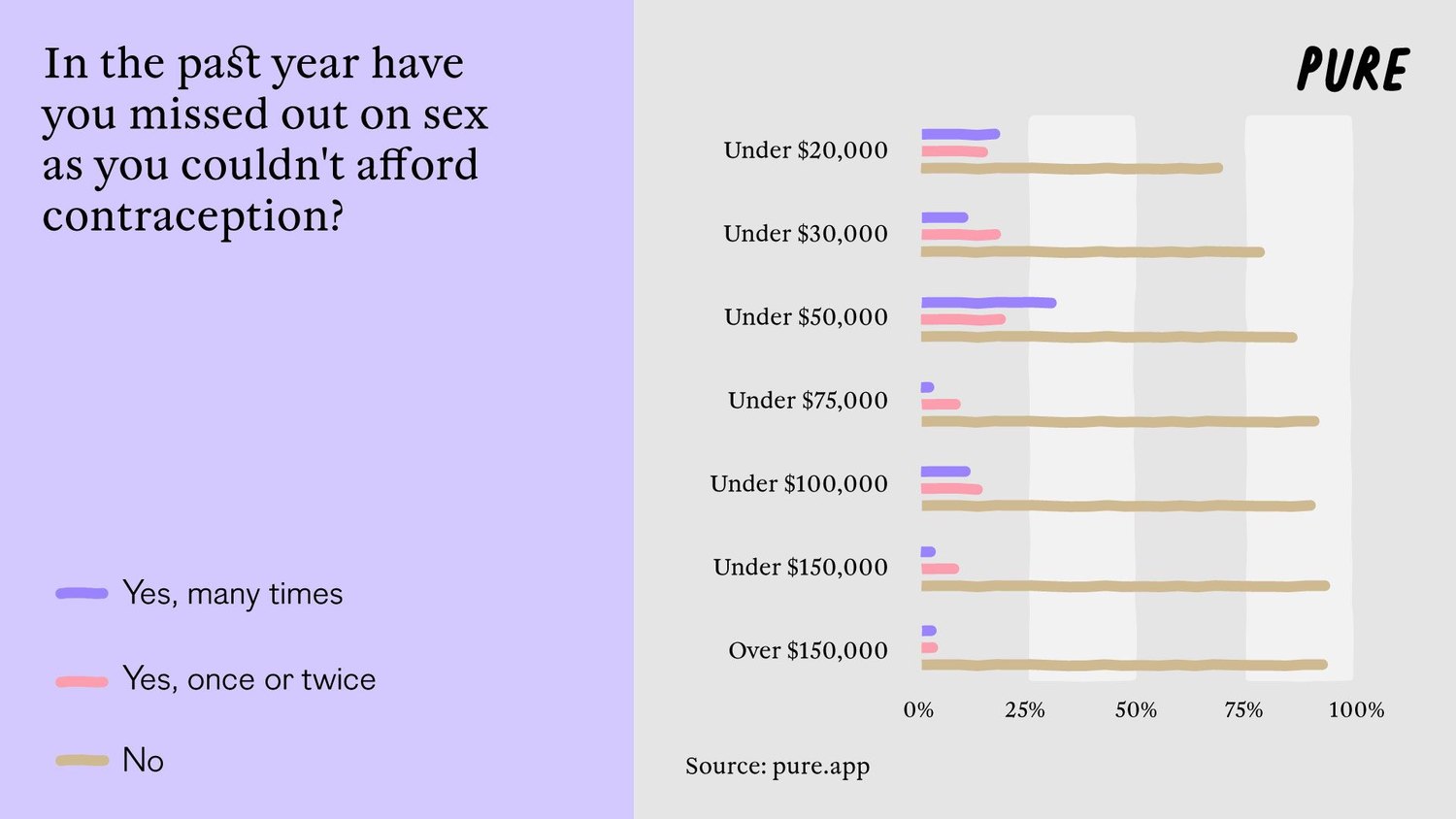
Task: Click the pink bar for Under $30,000
Action: pos(960,235)
